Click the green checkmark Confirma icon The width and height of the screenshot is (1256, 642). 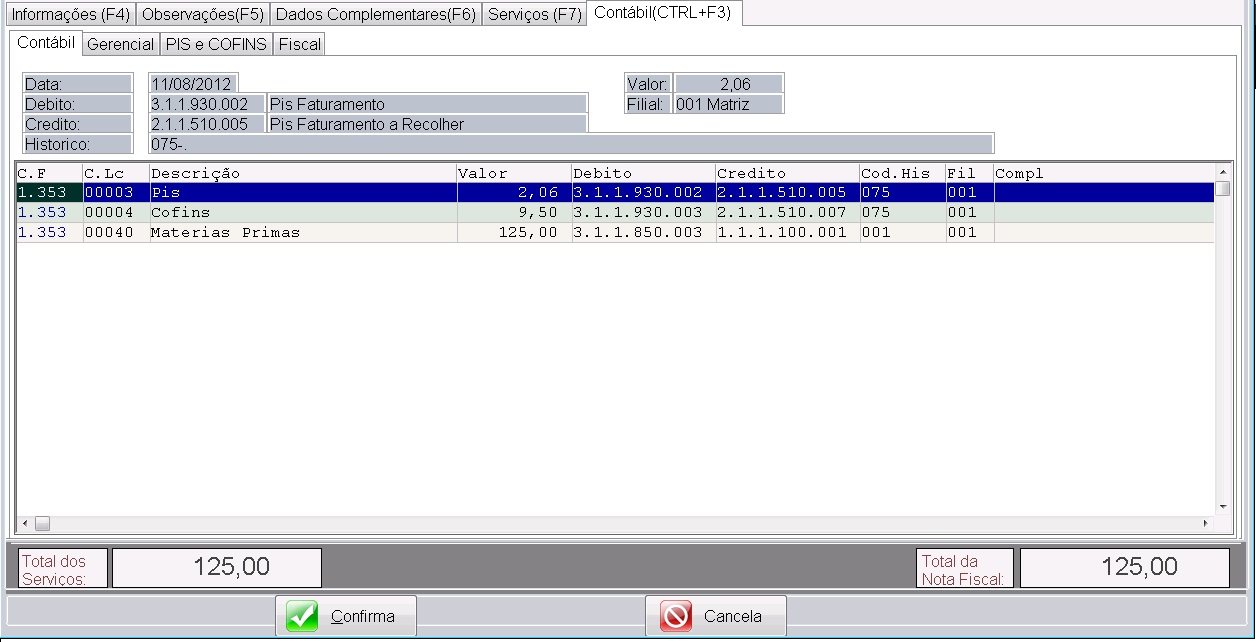pyautogui.click(x=302, y=616)
